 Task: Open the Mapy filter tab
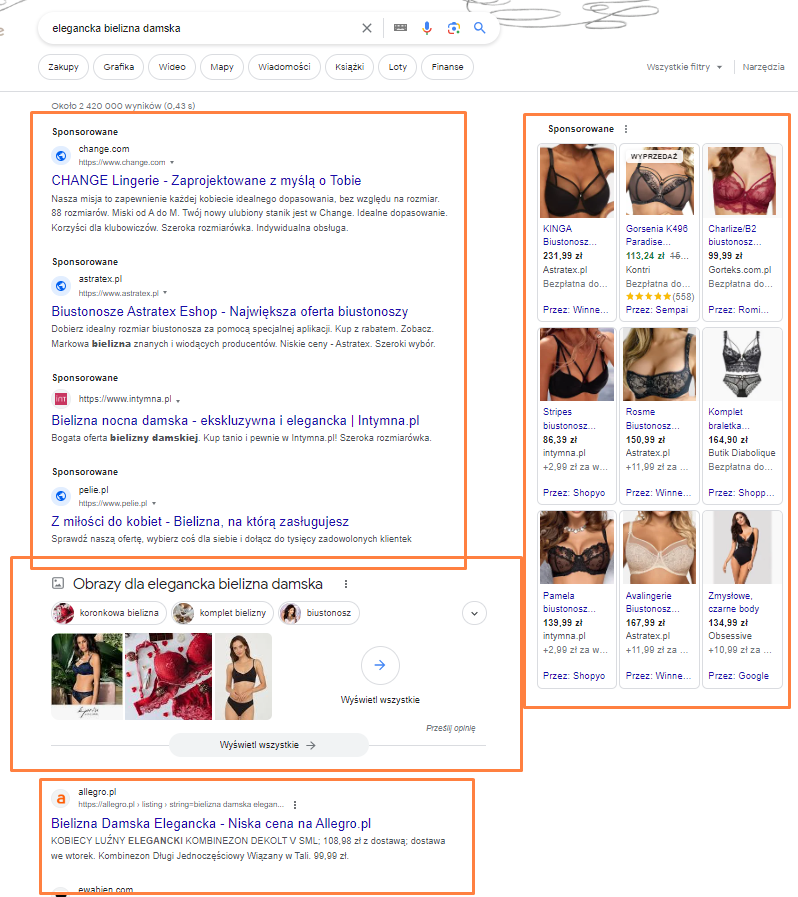click(x=222, y=67)
